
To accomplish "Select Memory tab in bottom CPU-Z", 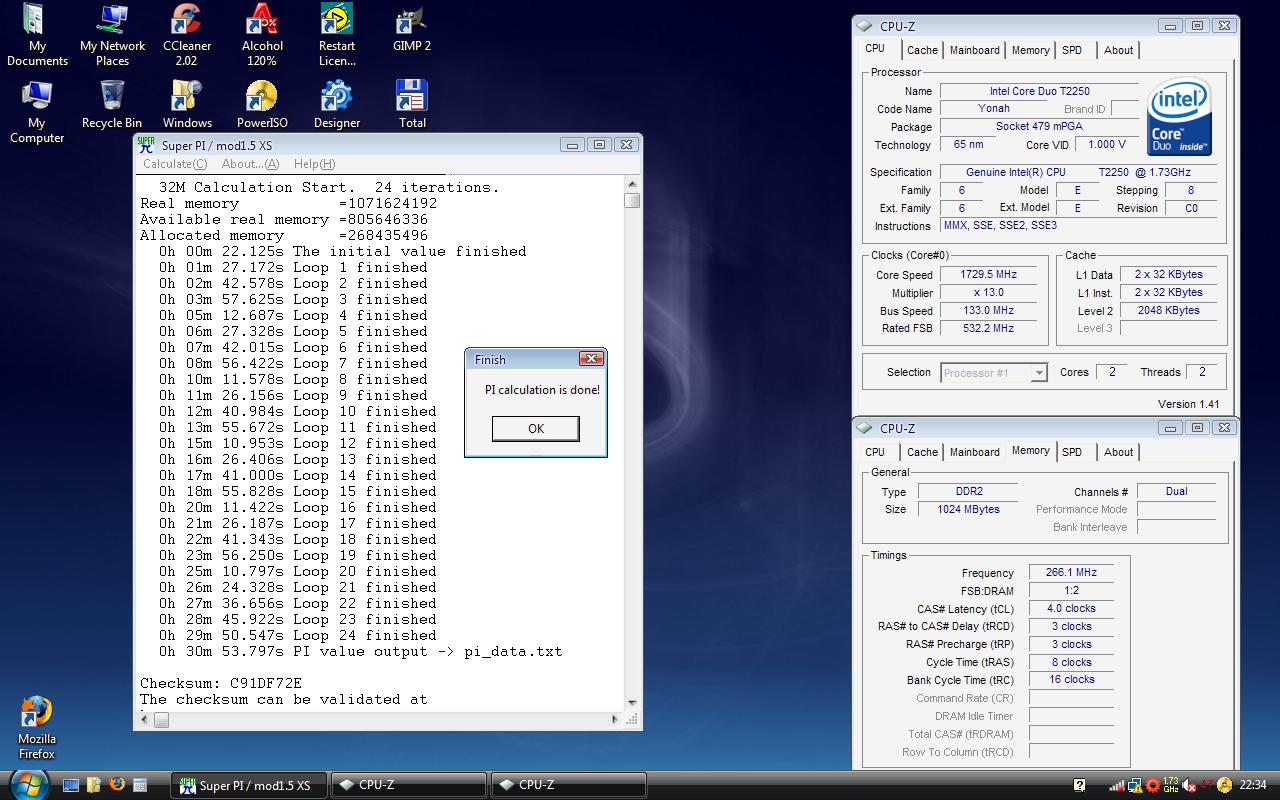I will tap(1031, 450).
